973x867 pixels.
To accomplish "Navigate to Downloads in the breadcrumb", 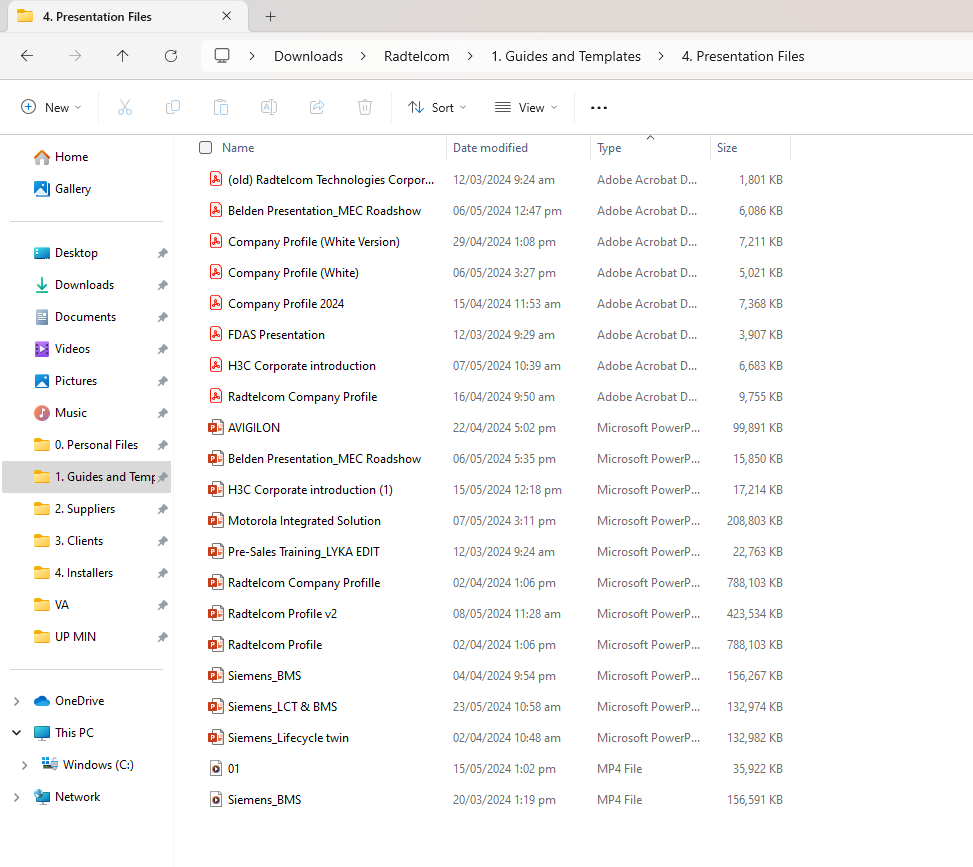I will [x=308, y=56].
